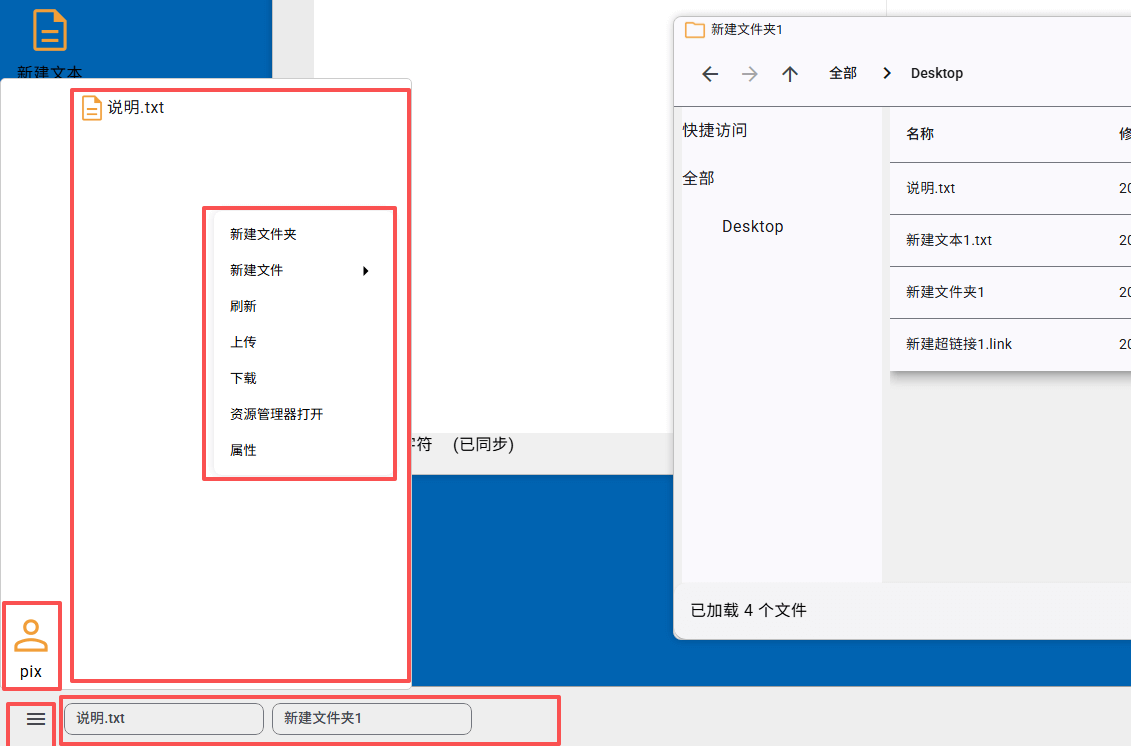Click the forward navigation arrow
The height and width of the screenshot is (746, 1131).
[750, 73]
